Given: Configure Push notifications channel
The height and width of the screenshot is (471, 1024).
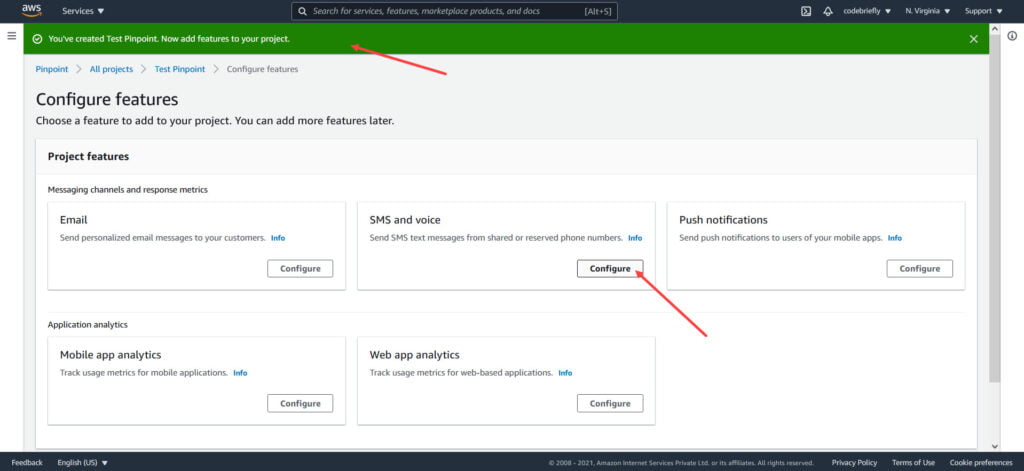Looking at the screenshot, I should coord(920,268).
